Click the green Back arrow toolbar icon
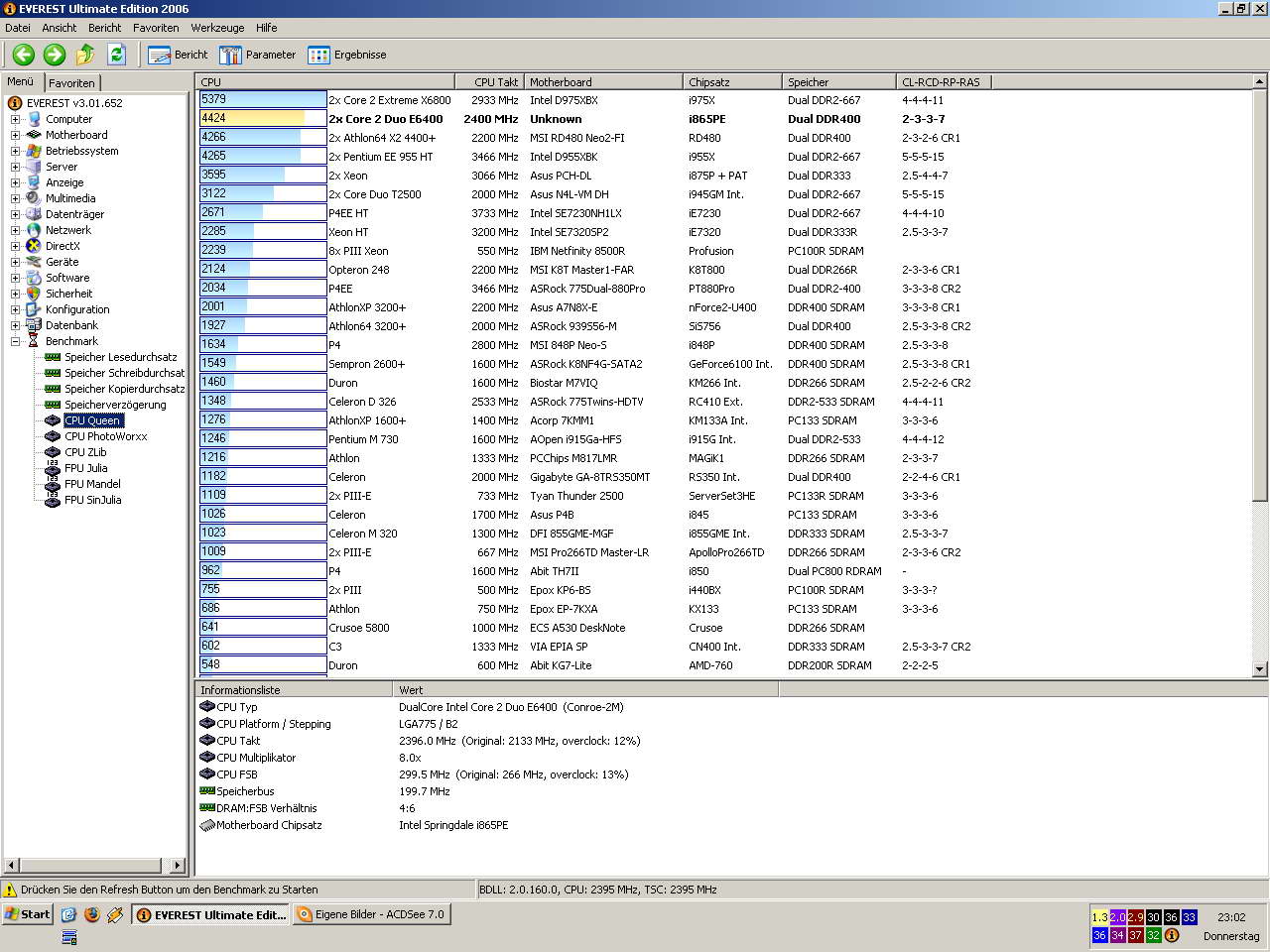This screenshot has width=1270, height=952. click(x=24, y=55)
